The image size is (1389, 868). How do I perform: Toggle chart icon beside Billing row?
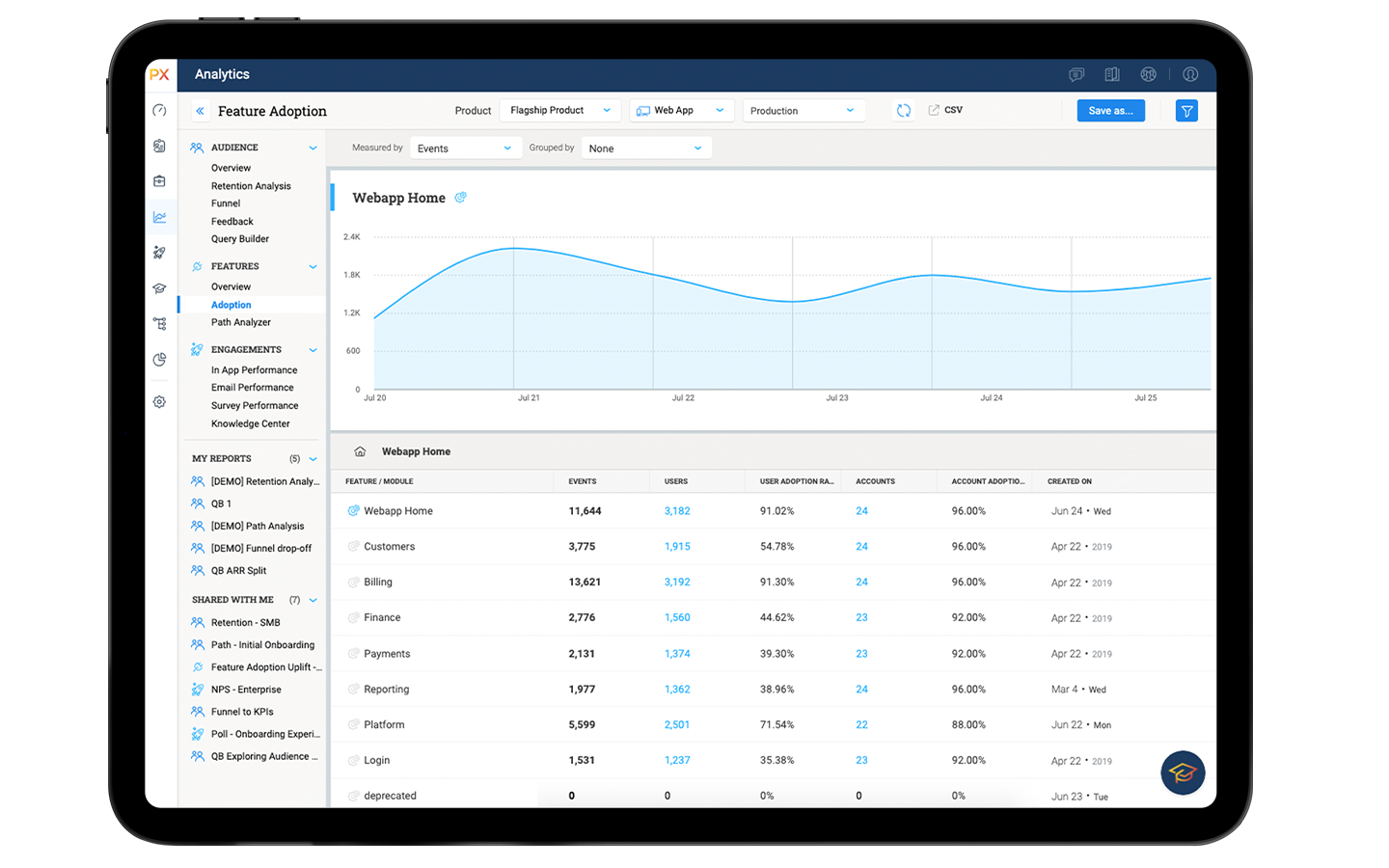(353, 583)
